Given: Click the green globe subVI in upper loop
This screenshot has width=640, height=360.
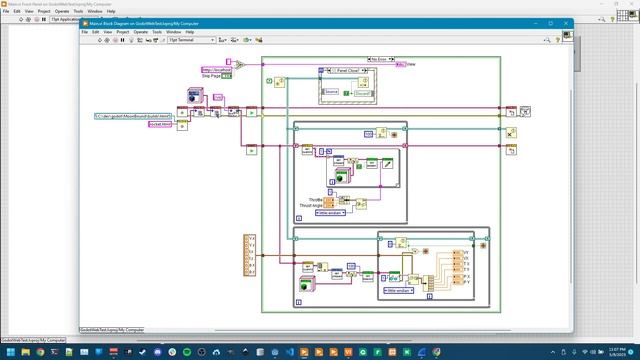Looking at the screenshot, I should (x=342, y=176).
